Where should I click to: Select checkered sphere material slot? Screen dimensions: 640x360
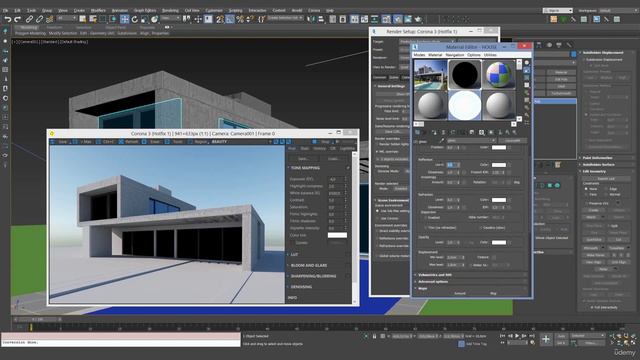point(498,75)
